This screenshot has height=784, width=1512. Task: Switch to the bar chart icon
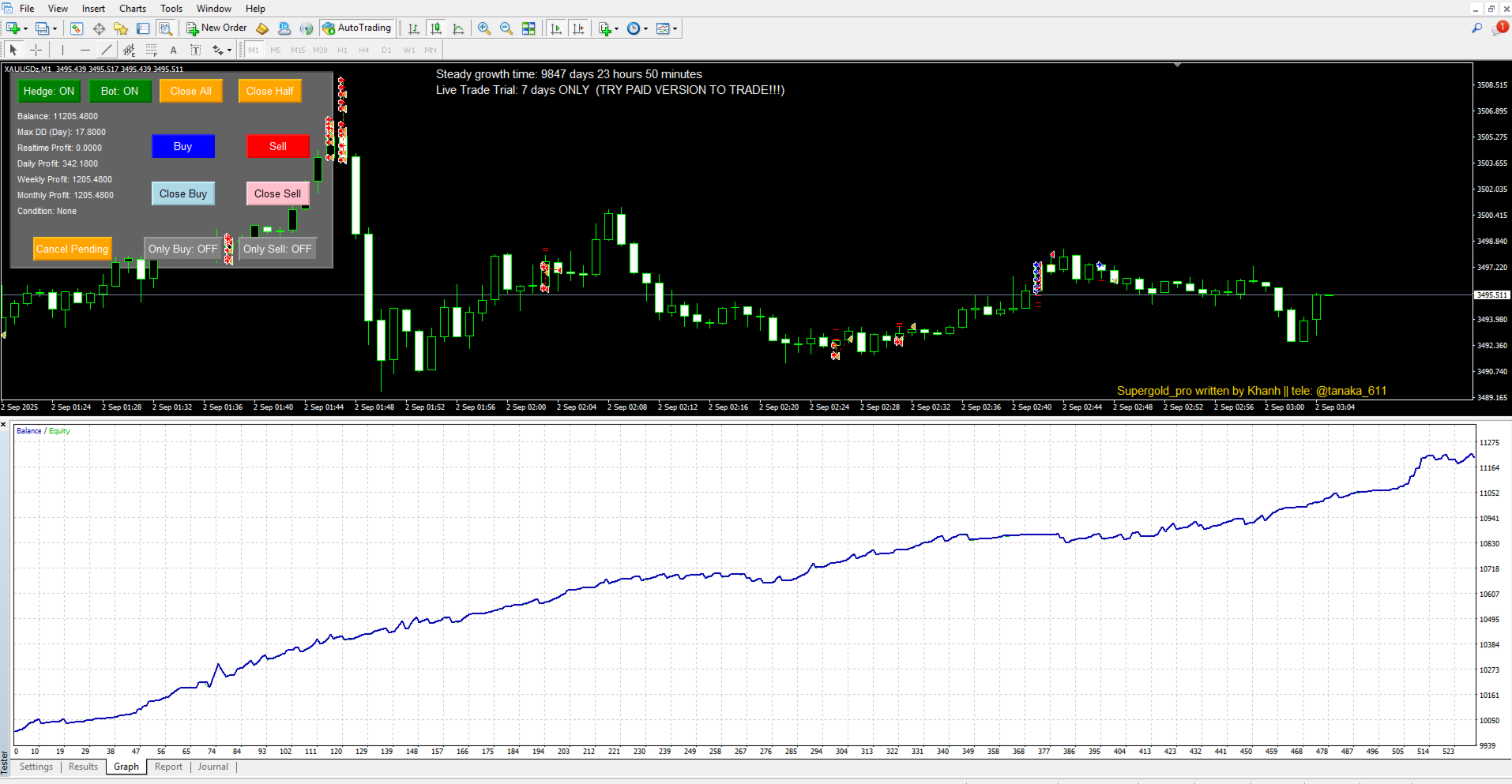coord(414,28)
